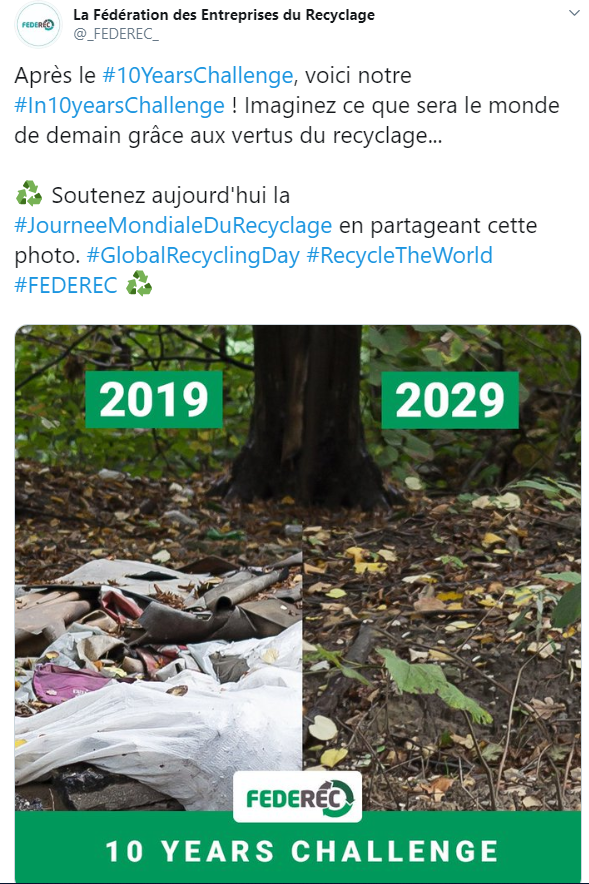
Task: Open the #RecycleTheWorld hashtag
Action: (x=400, y=255)
